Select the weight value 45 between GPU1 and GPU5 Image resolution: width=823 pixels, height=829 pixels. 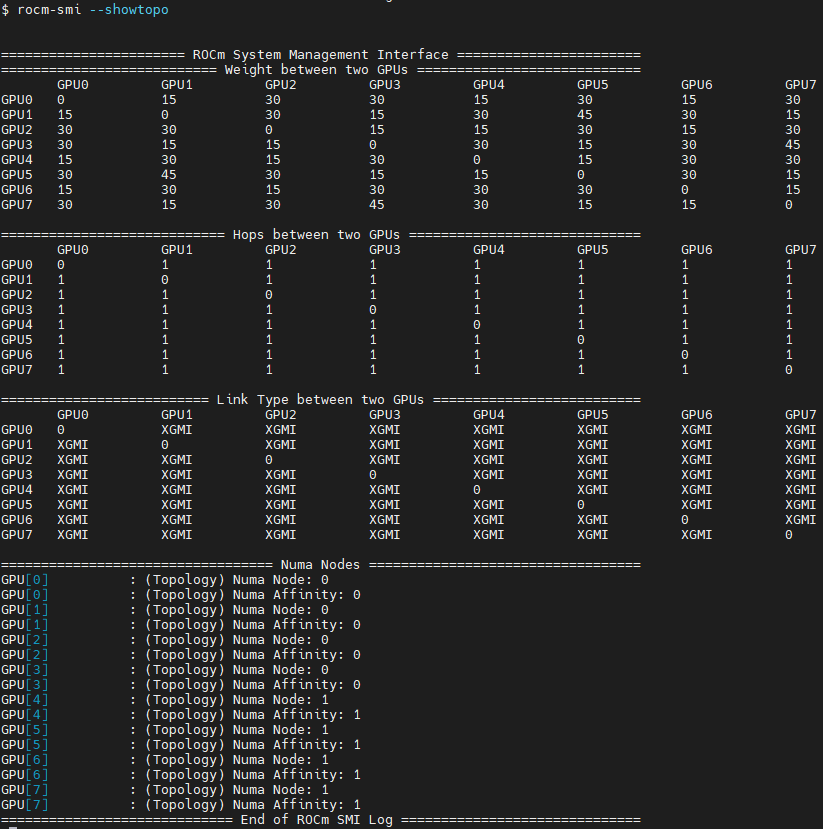click(584, 115)
